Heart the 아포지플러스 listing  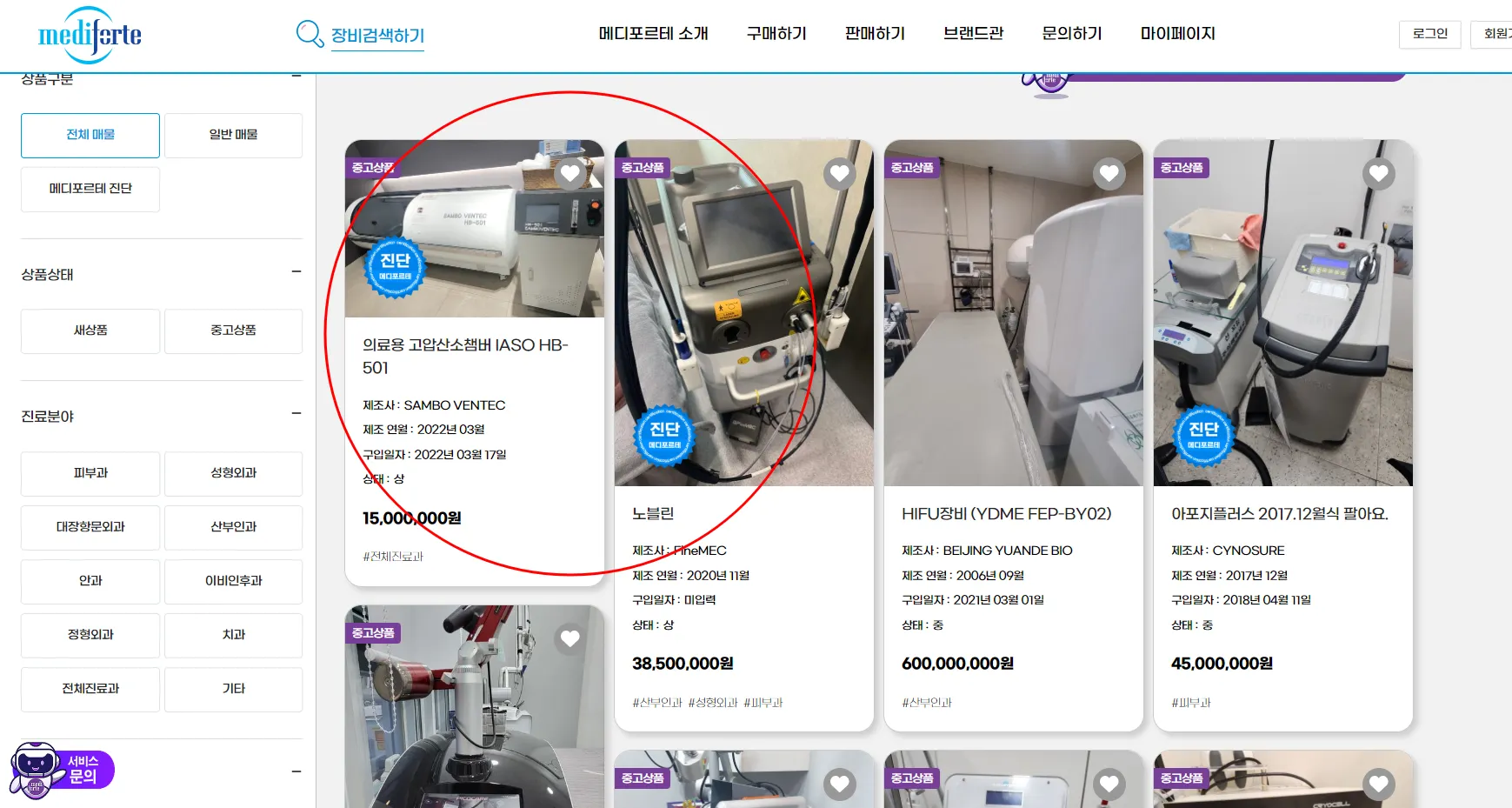click(x=1379, y=173)
